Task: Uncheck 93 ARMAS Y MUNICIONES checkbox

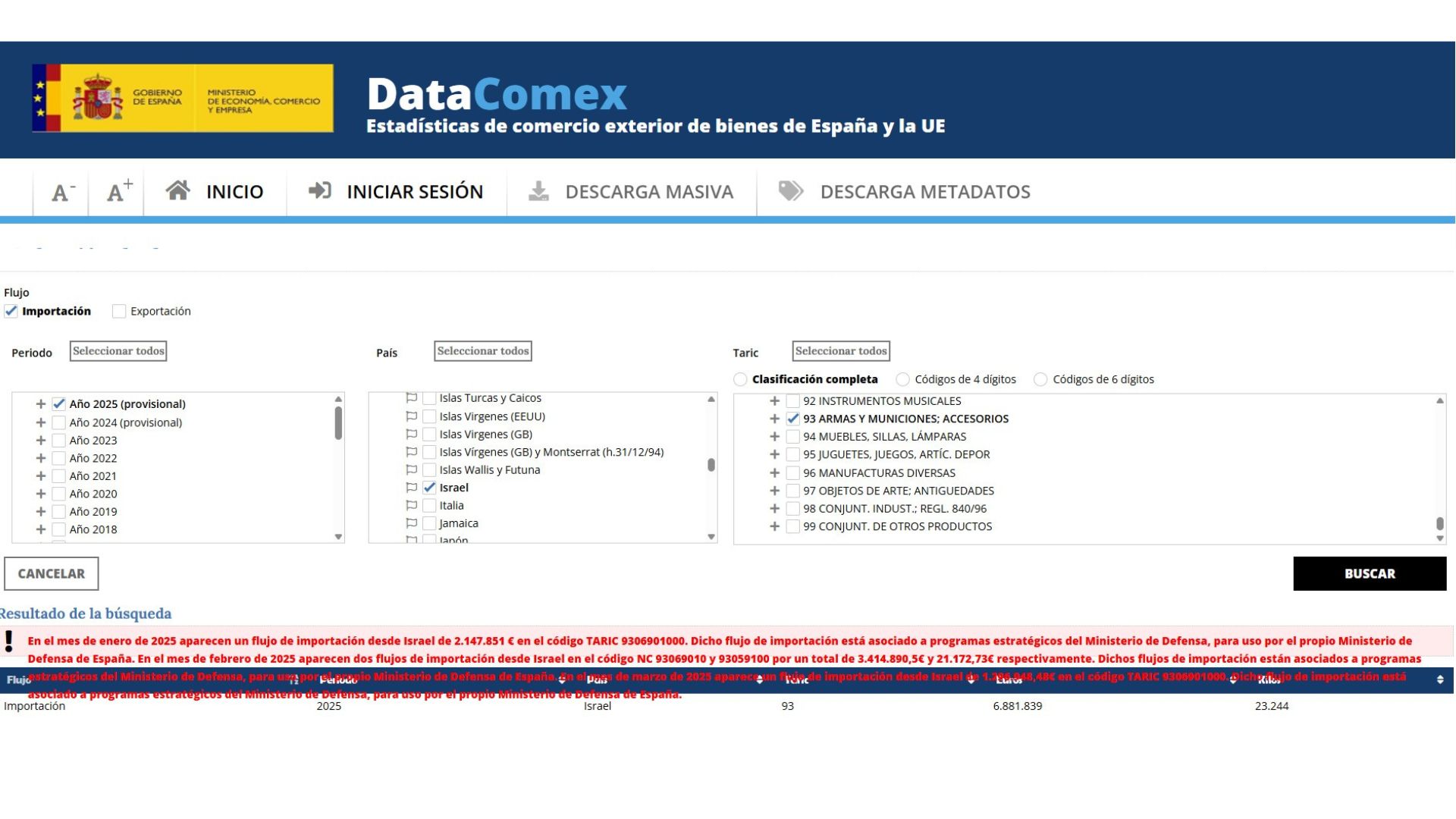Action: tap(792, 419)
